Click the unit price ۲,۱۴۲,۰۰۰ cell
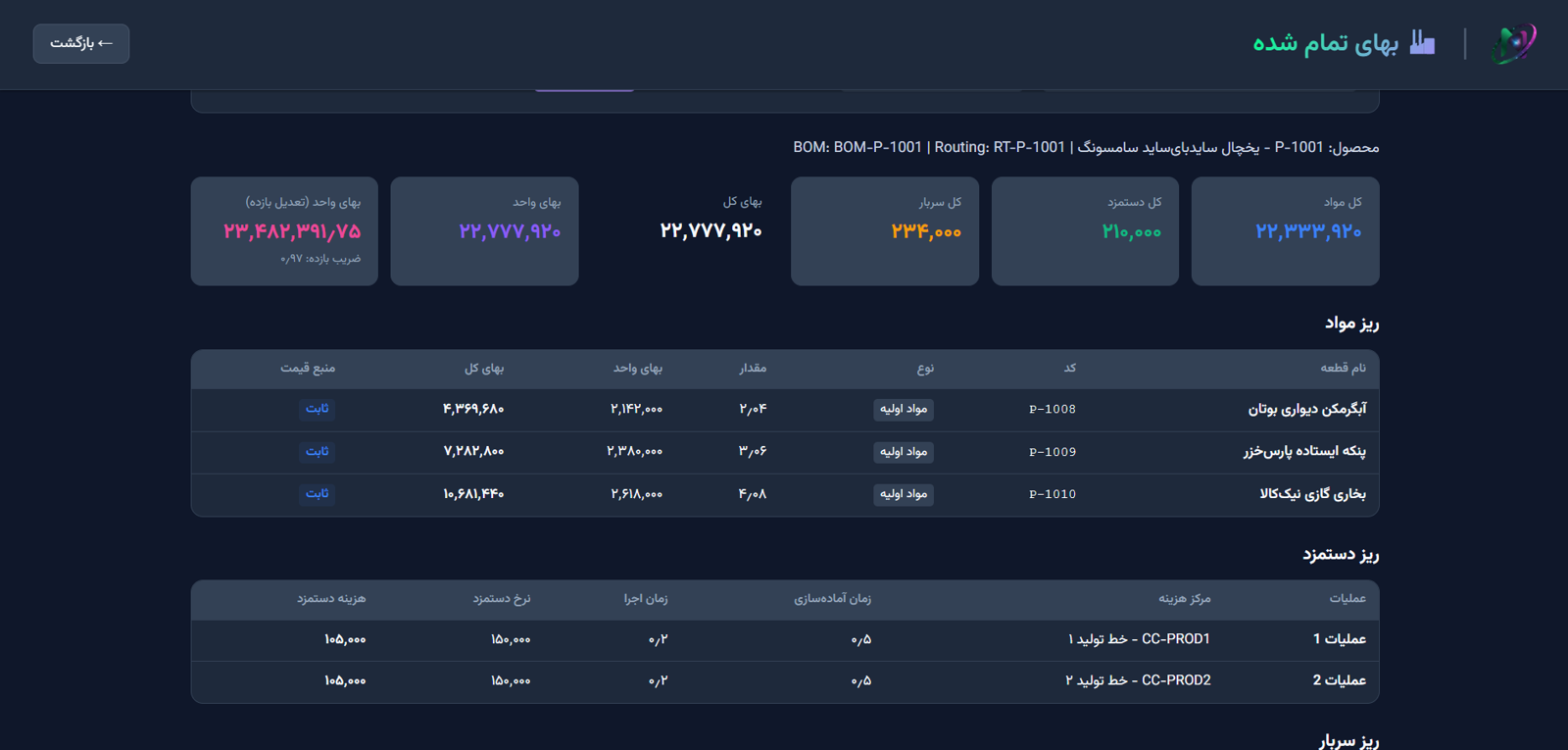 coord(636,409)
